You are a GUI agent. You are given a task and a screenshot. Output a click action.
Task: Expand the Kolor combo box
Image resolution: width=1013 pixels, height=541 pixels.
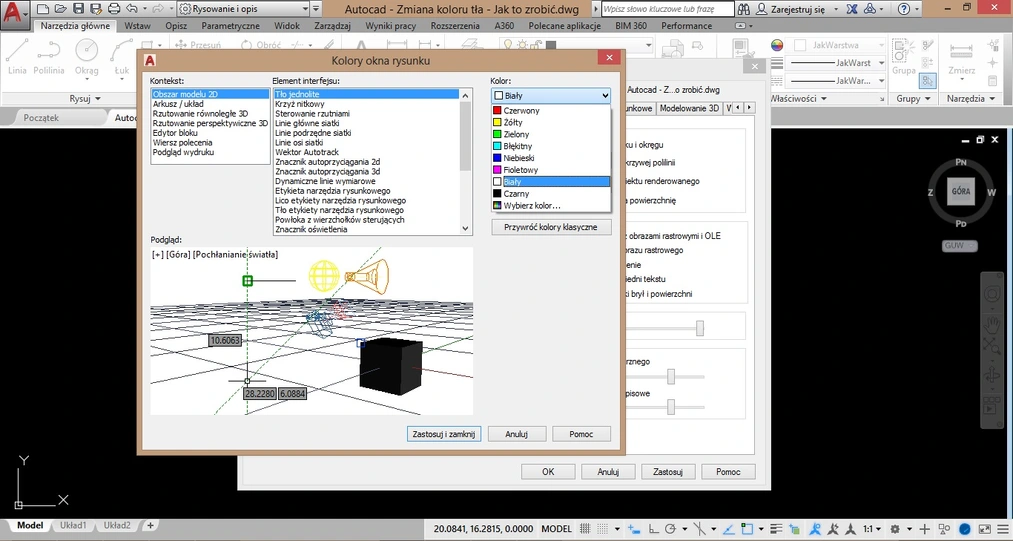(x=550, y=95)
